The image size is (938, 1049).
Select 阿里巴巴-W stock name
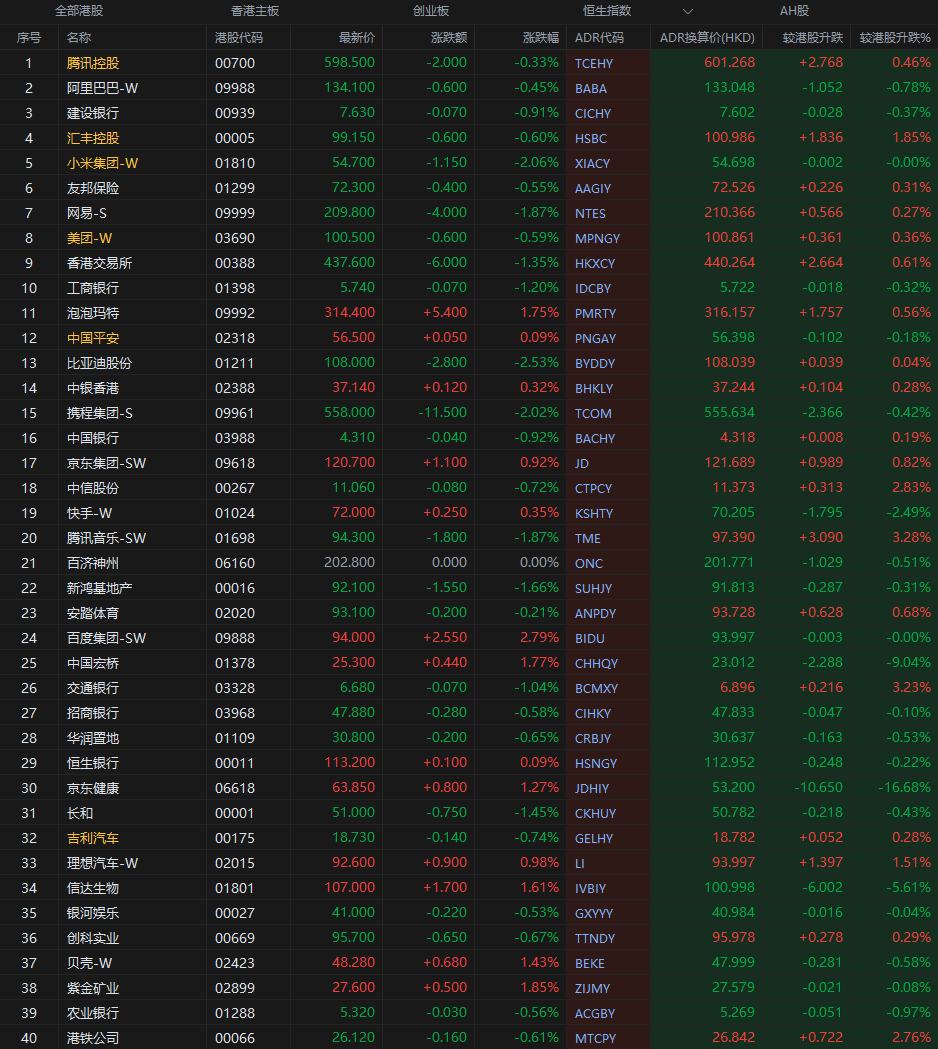click(x=102, y=87)
